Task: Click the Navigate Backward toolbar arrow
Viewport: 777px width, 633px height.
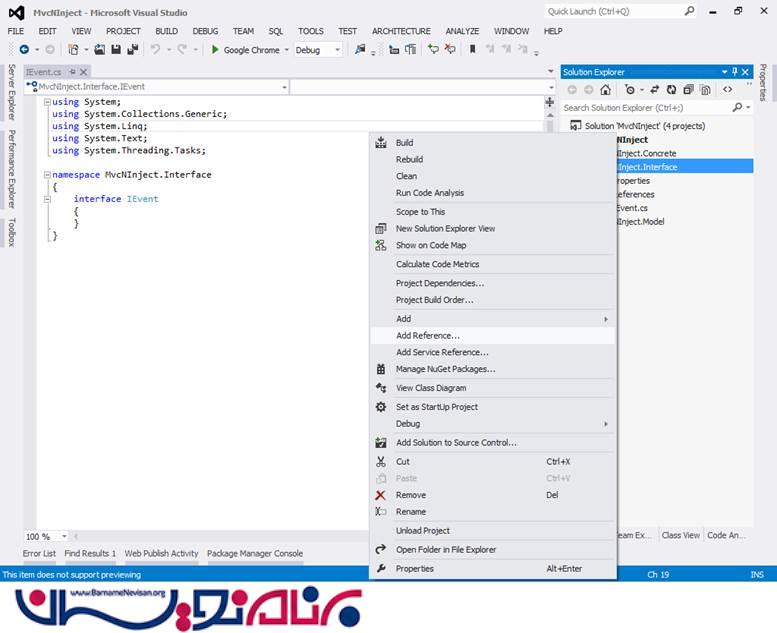Action: [24, 50]
